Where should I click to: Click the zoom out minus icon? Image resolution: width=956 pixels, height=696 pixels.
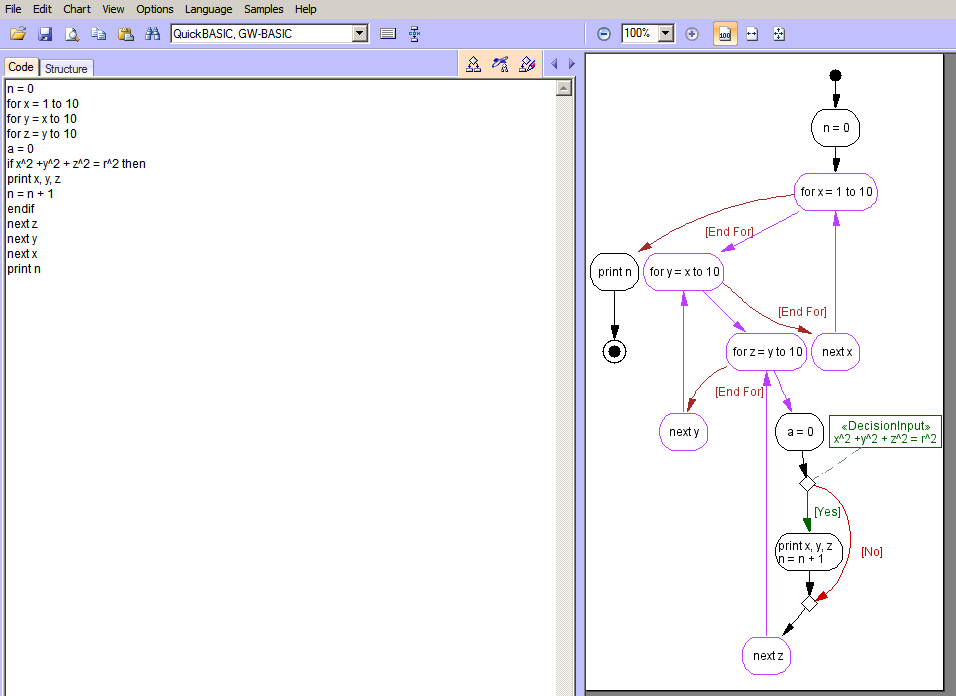coord(604,34)
